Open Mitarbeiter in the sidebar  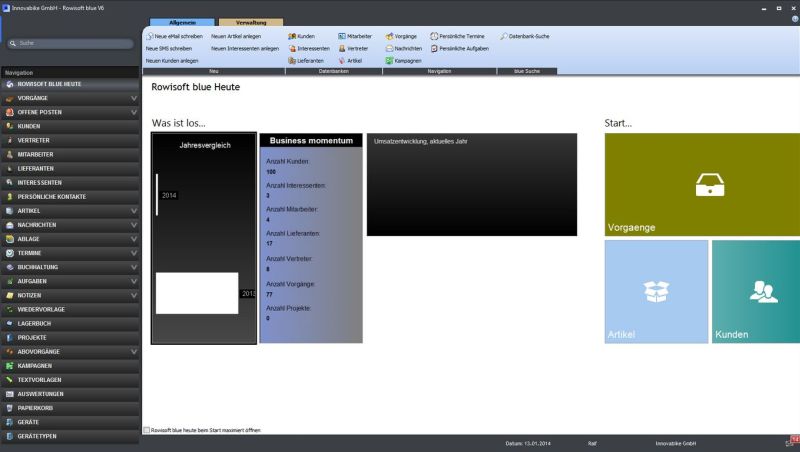[x=70, y=155]
